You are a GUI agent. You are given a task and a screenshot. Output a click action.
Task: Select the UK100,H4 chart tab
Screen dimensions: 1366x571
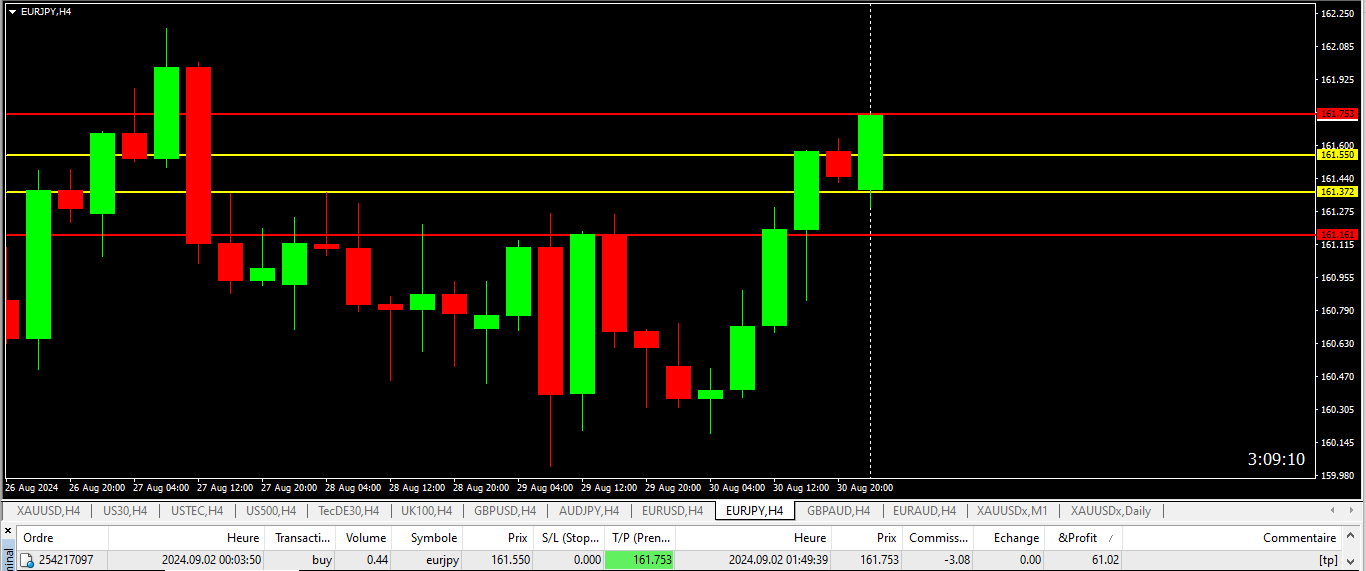[427, 511]
